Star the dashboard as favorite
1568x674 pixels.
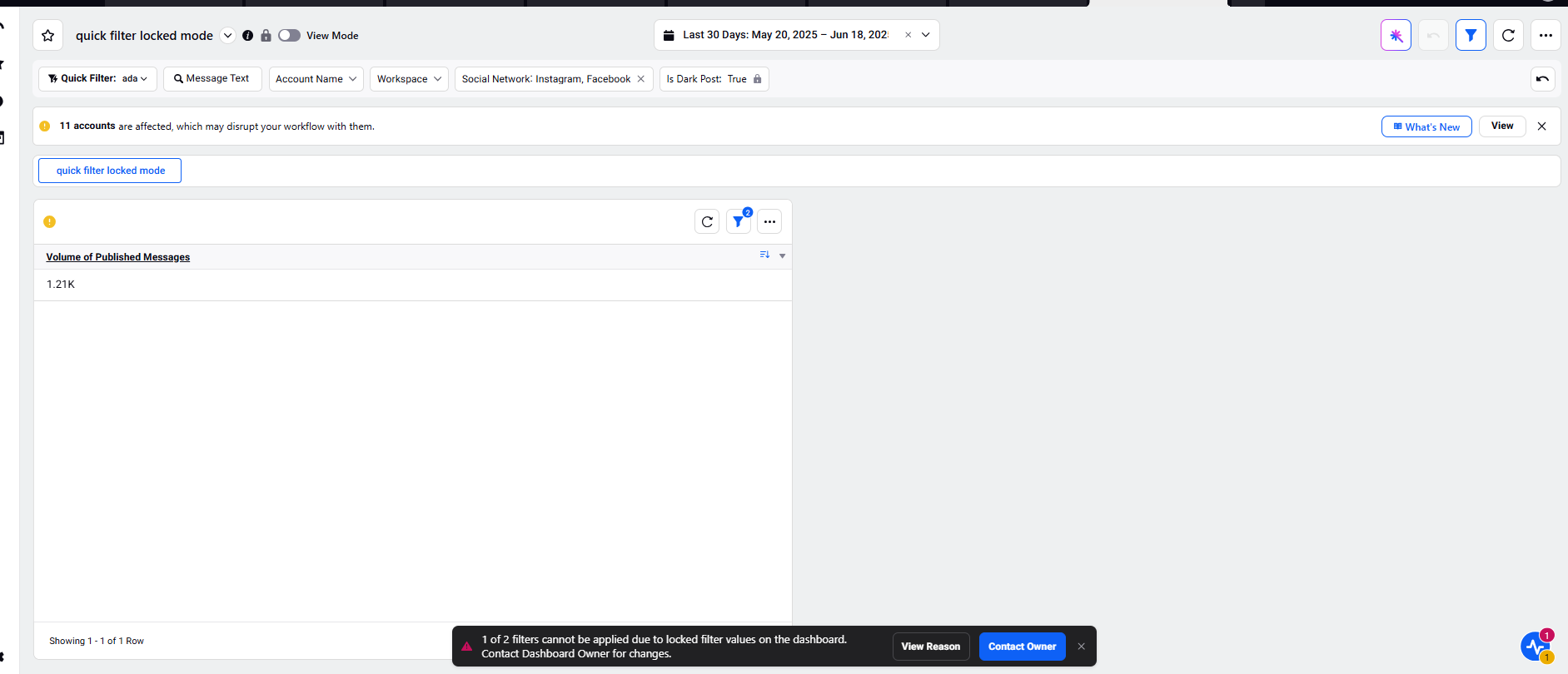click(48, 36)
